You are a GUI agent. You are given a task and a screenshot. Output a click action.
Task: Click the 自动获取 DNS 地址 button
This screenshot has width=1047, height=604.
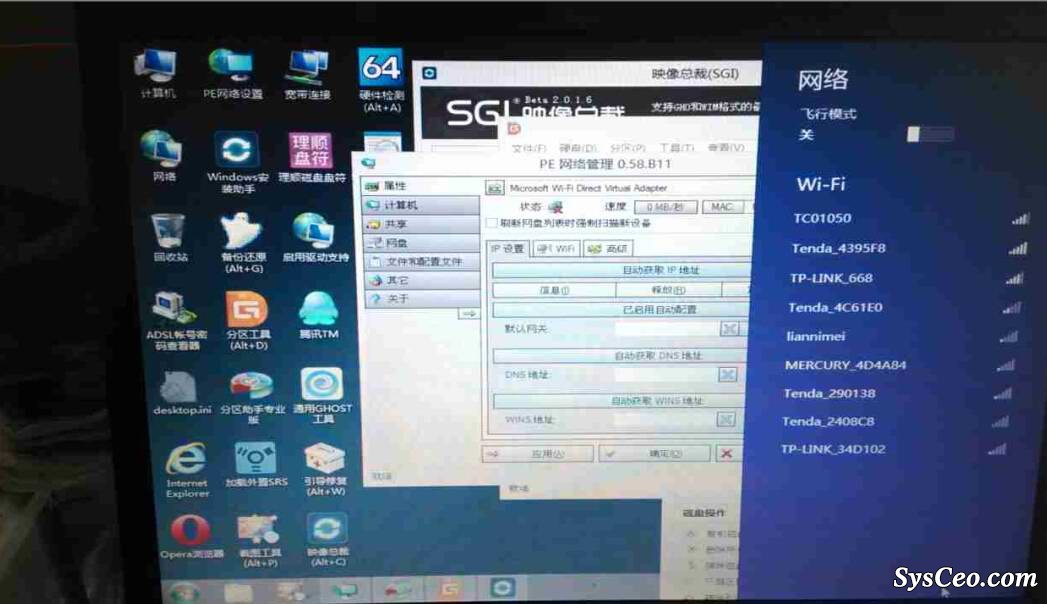(619, 356)
